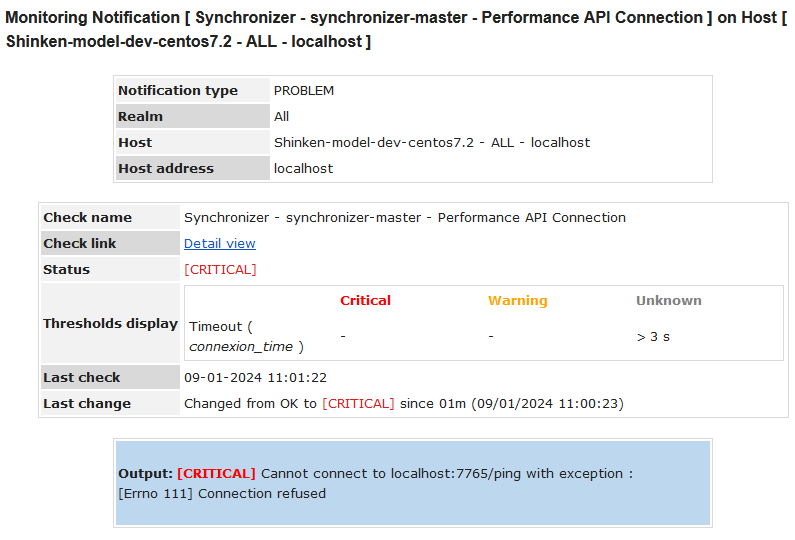Select the Check name value text

pyautogui.click(x=404, y=217)
